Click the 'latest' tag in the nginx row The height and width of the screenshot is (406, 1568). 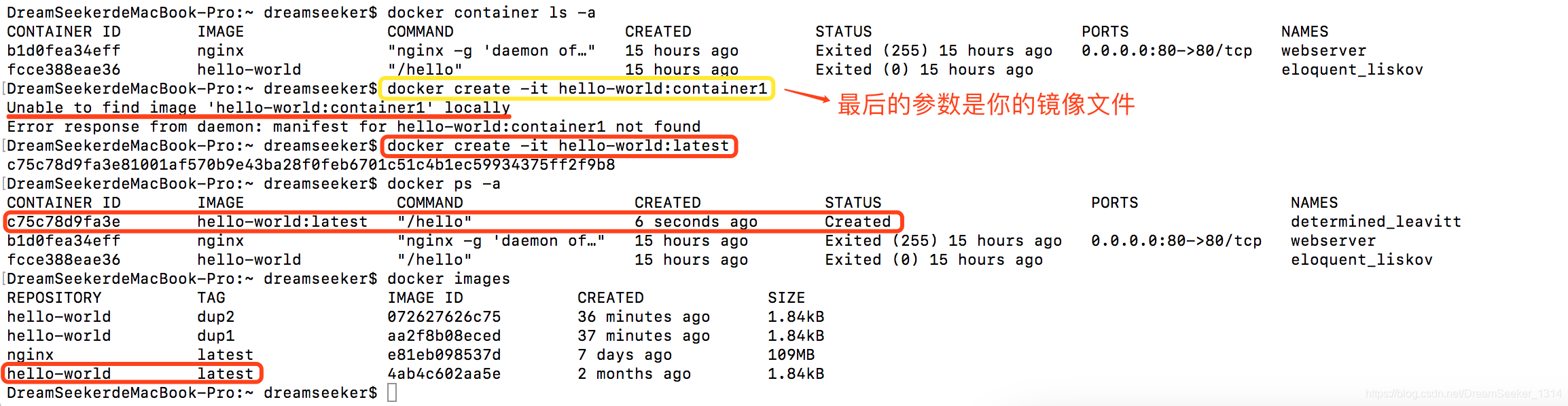[x=225, y=355]
